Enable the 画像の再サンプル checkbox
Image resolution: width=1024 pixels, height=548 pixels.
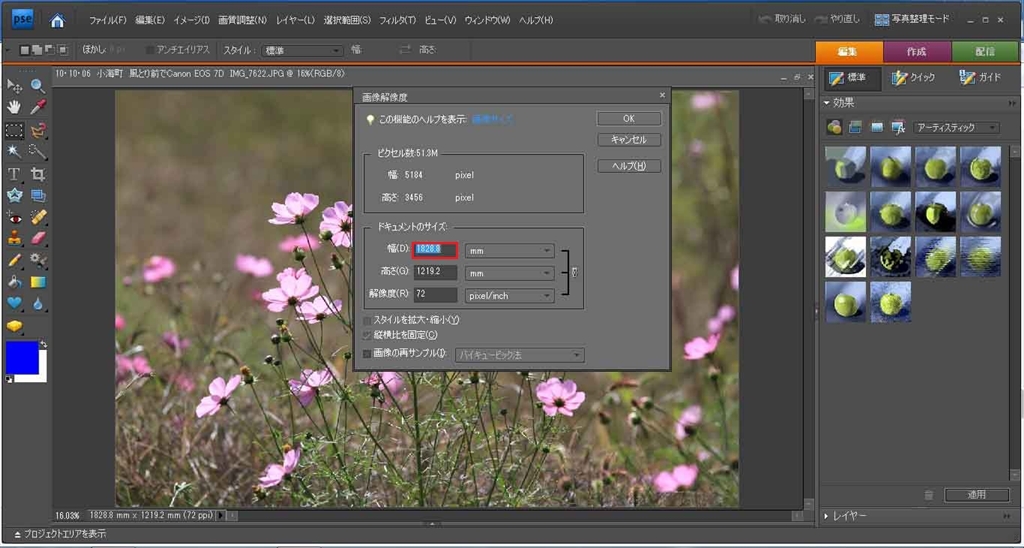367,354
